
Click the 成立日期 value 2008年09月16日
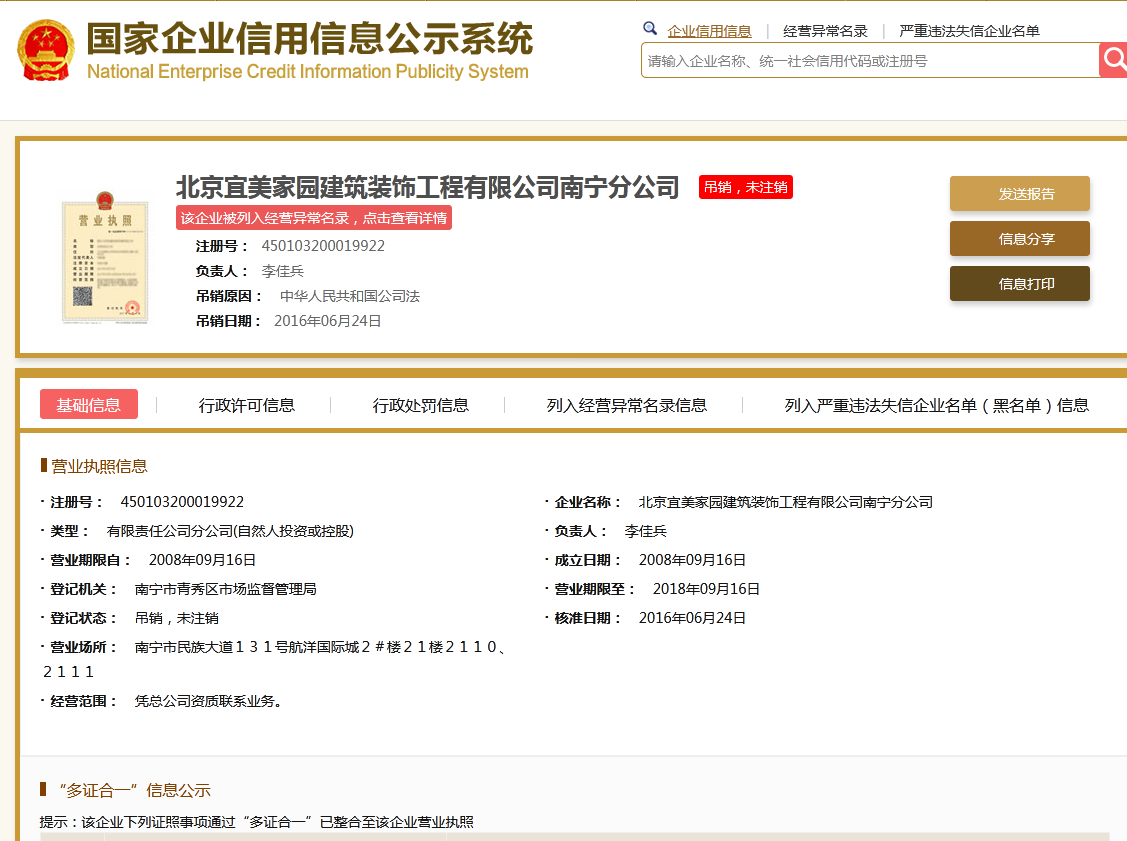tap(692, 560)
